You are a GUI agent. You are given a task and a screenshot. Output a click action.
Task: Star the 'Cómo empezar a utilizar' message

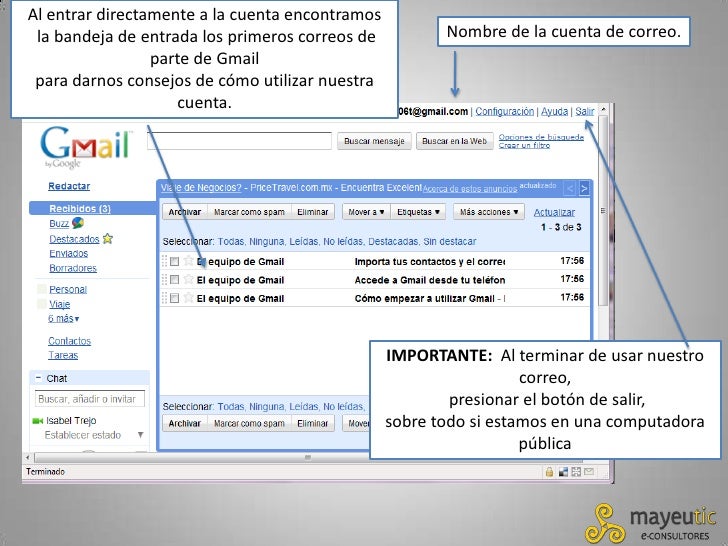(188, 297)
